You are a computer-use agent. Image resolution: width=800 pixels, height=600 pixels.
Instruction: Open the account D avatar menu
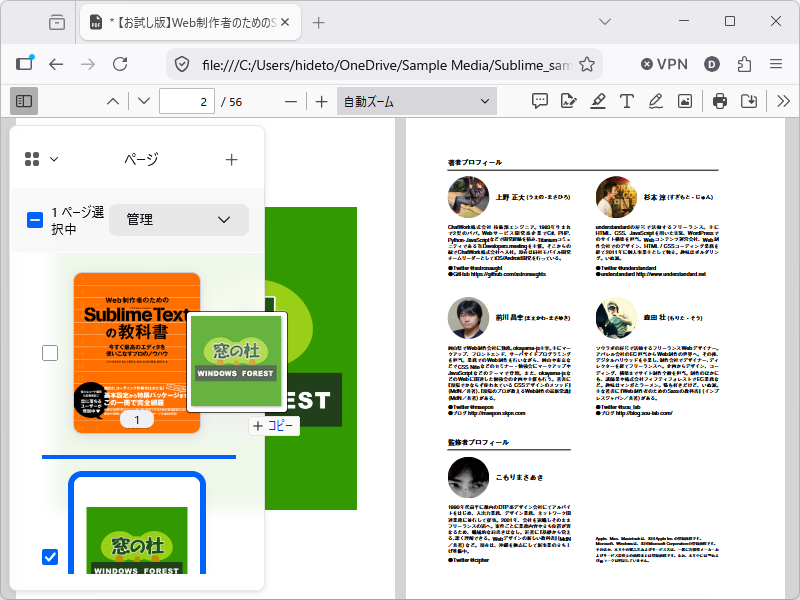click(x=712, y=64)
